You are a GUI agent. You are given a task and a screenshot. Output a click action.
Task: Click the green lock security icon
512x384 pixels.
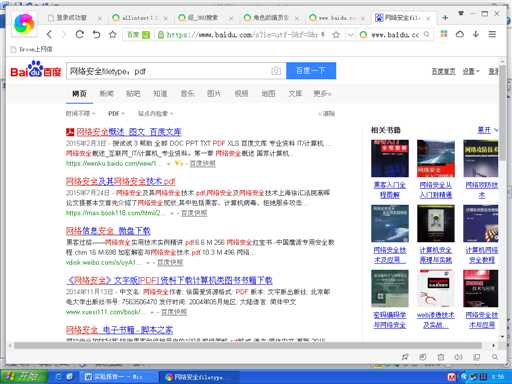tap(161, 35)
